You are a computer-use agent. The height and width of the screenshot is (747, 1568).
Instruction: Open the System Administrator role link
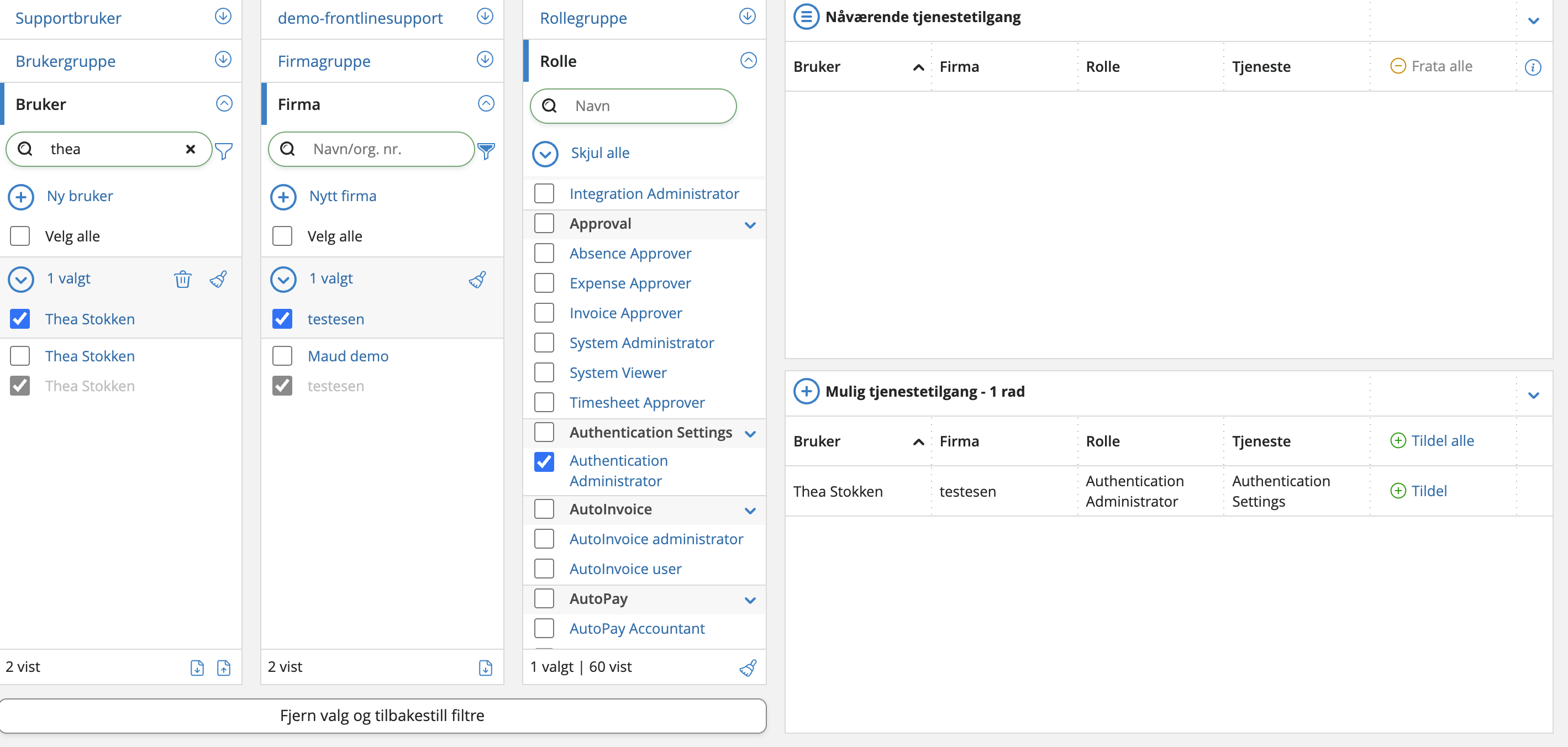641,343
